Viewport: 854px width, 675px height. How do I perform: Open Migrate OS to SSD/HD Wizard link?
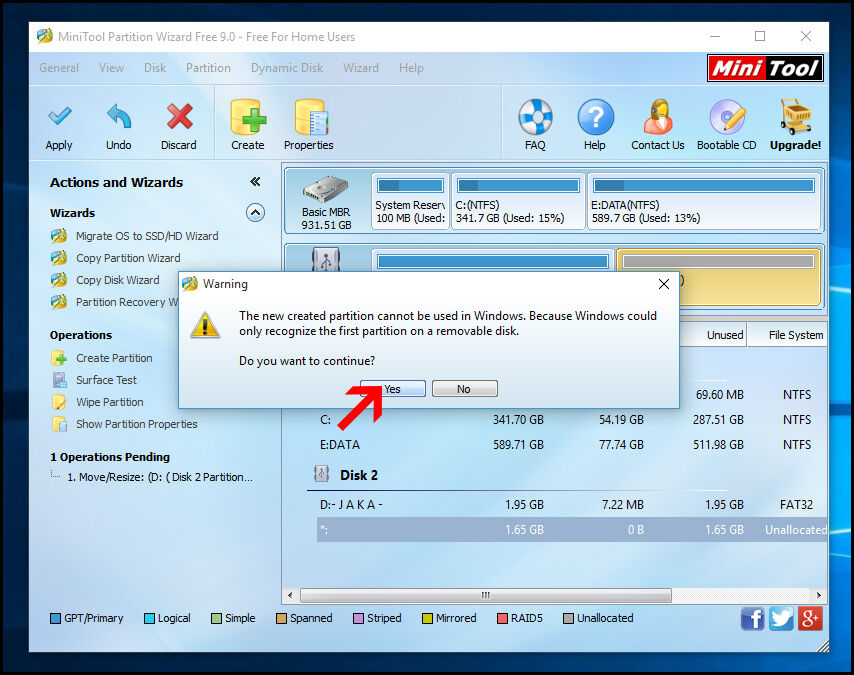pyautogui.click(x=147, y=236)
